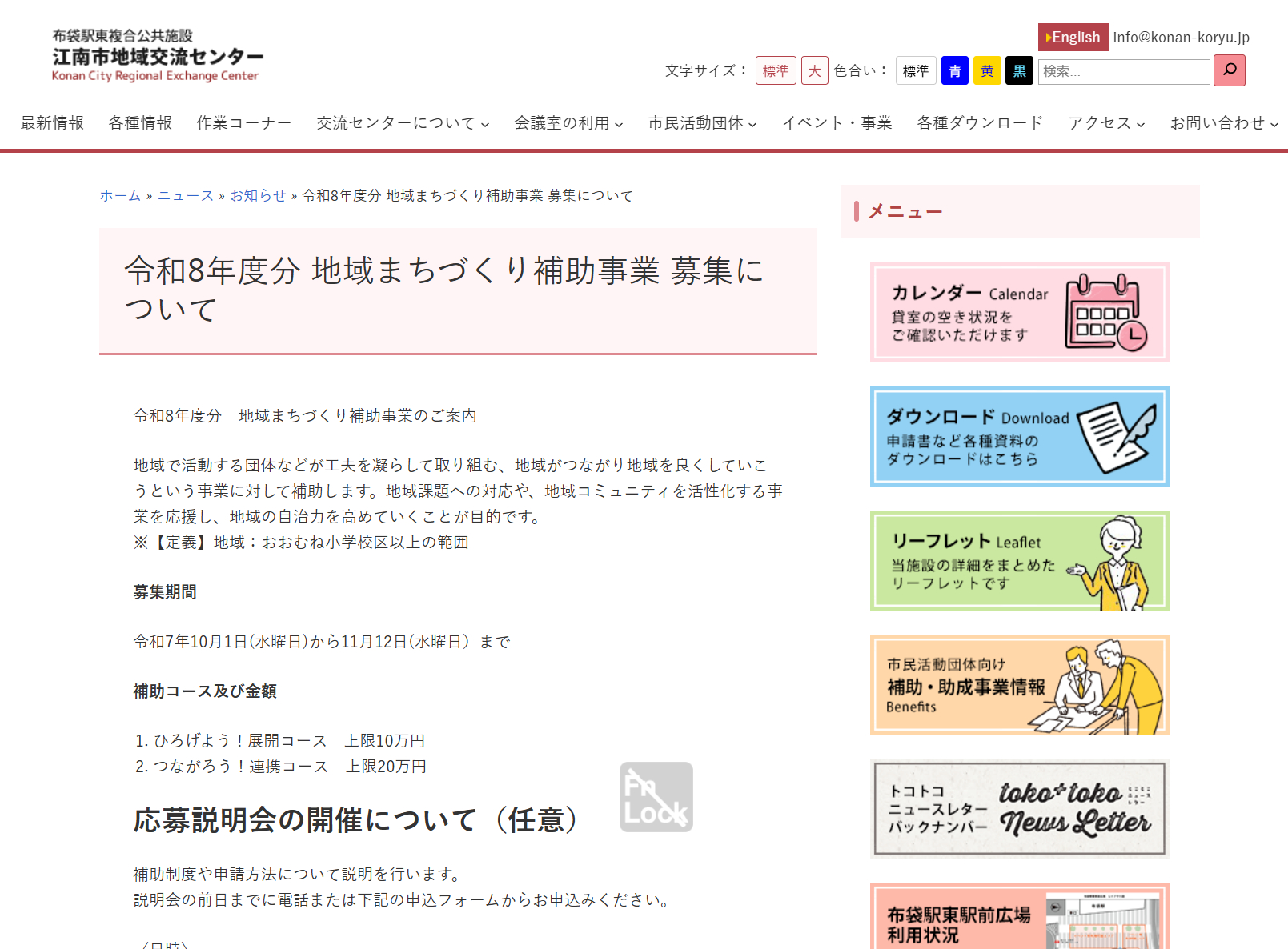This screenshot has height=949, width=1288.
Task: Set font size to 大
Action: pos(814,71)
